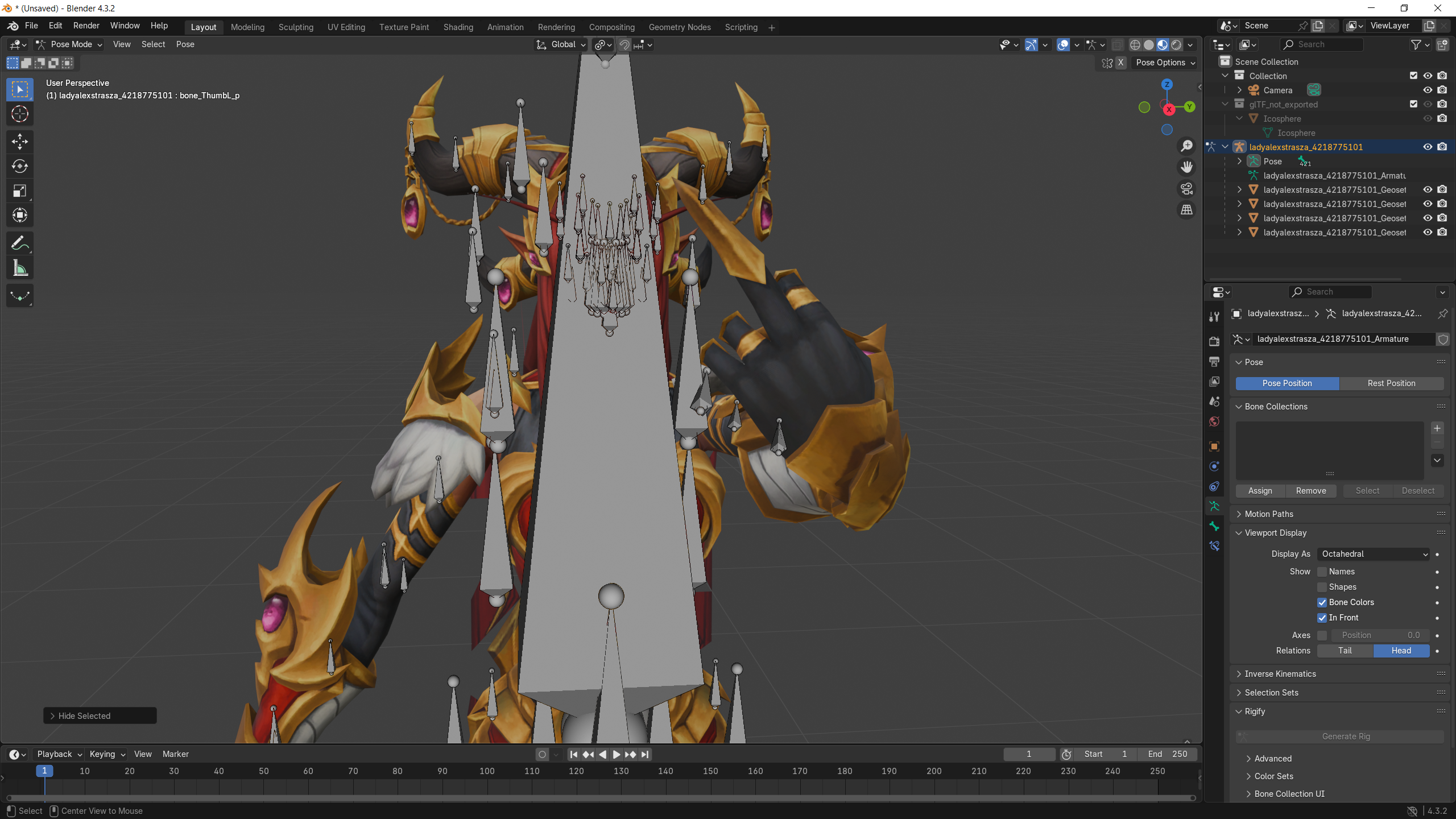Toggle glTF_not_exported collection checkbox

[x=1413, y=104]
